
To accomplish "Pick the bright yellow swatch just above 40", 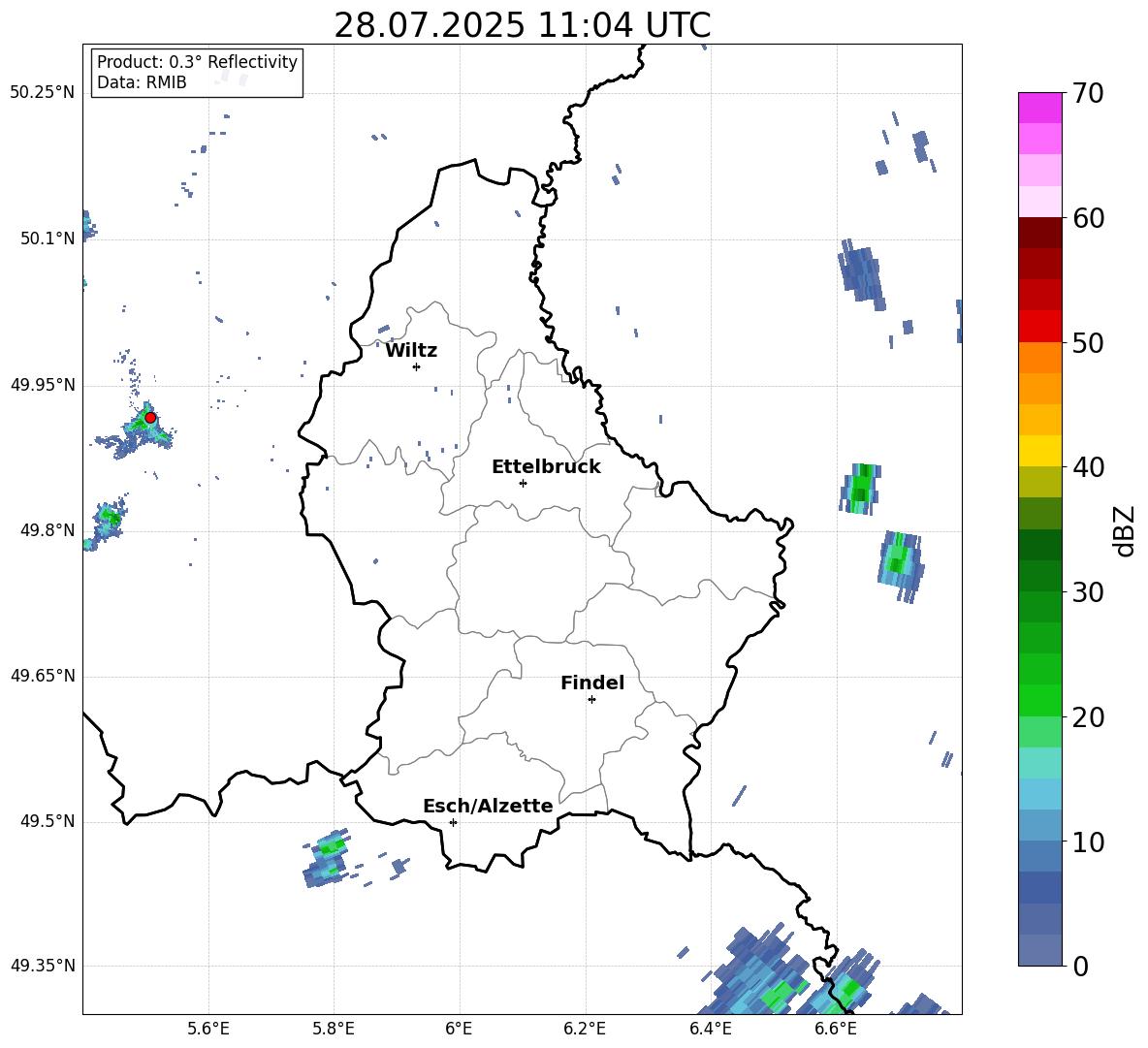I will 1039,451.
